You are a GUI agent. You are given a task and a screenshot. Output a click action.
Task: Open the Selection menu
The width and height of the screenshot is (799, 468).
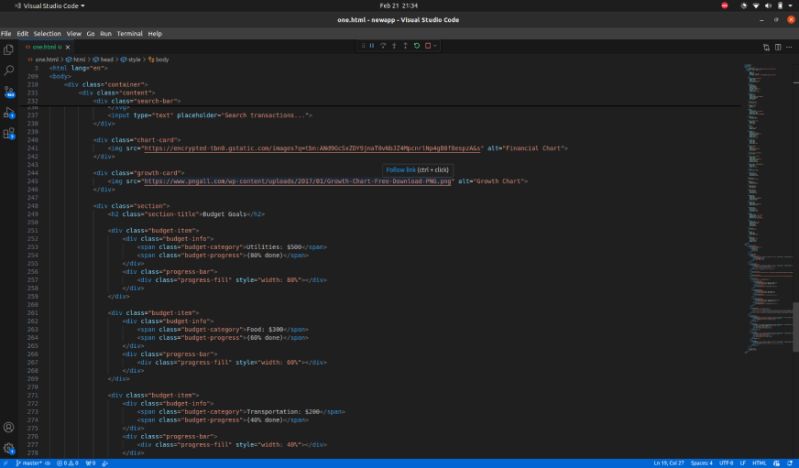point(47,34)
